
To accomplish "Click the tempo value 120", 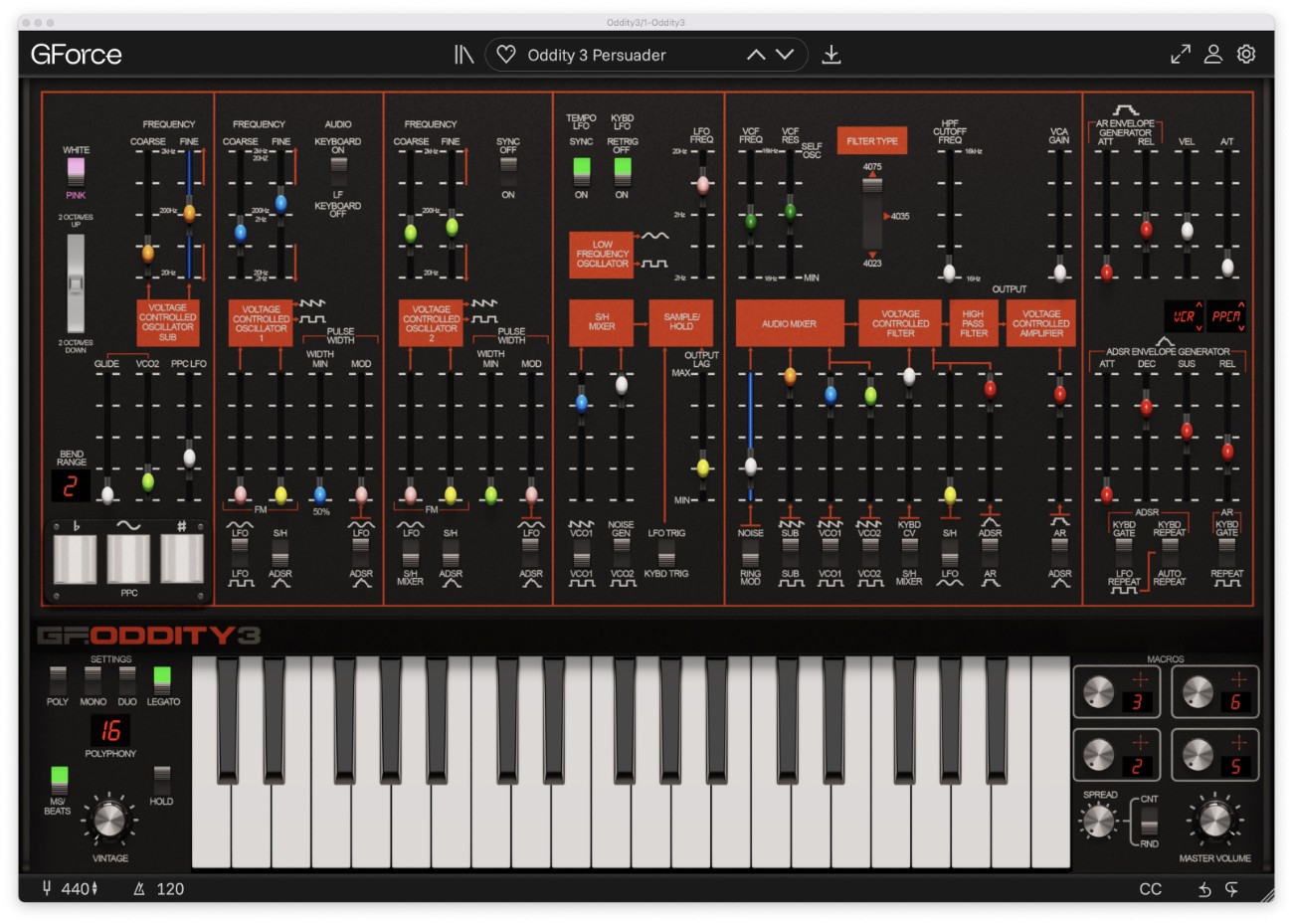I will [170, 889].
